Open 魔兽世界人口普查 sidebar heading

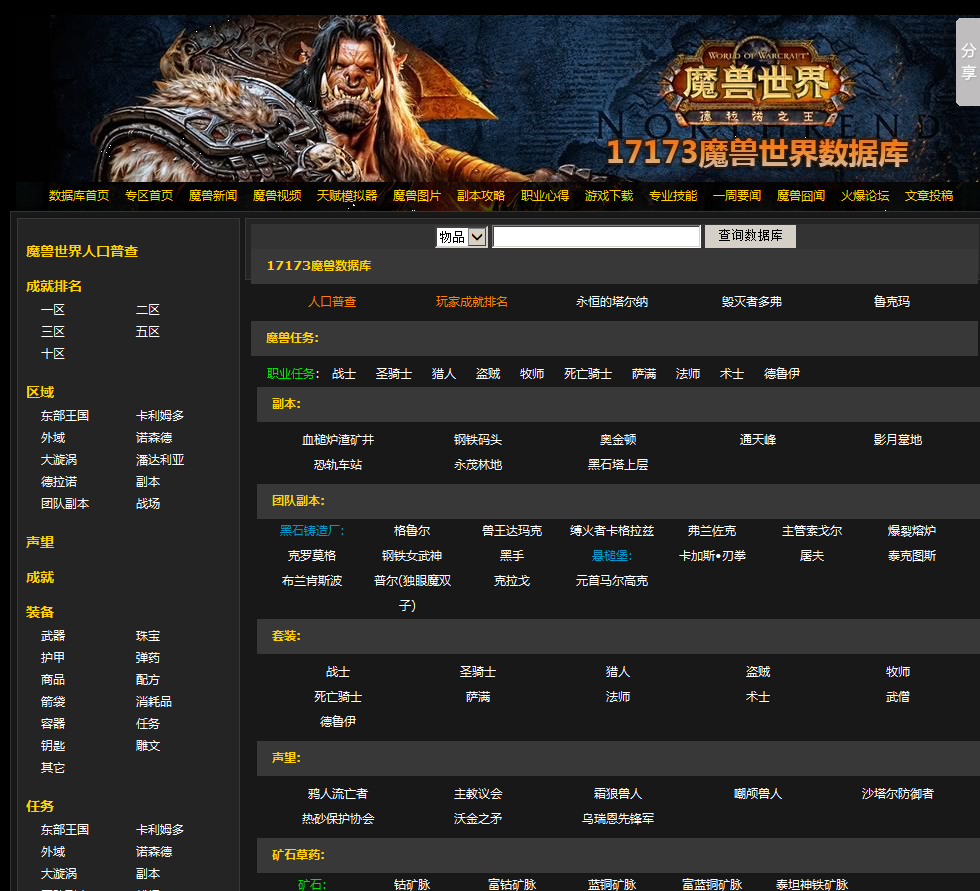tap(82, 251)
